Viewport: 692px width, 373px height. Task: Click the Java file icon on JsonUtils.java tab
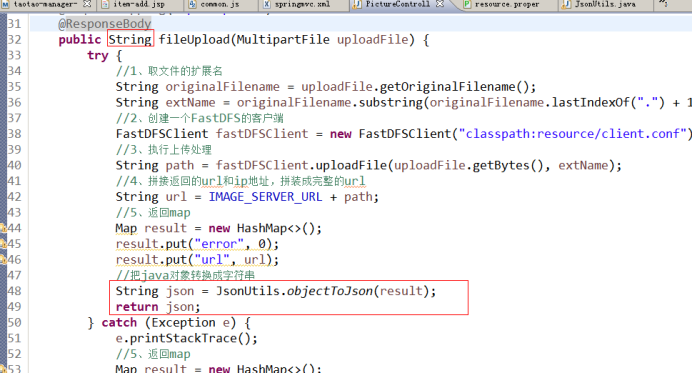pyautogui.click(x=566, y=4)
